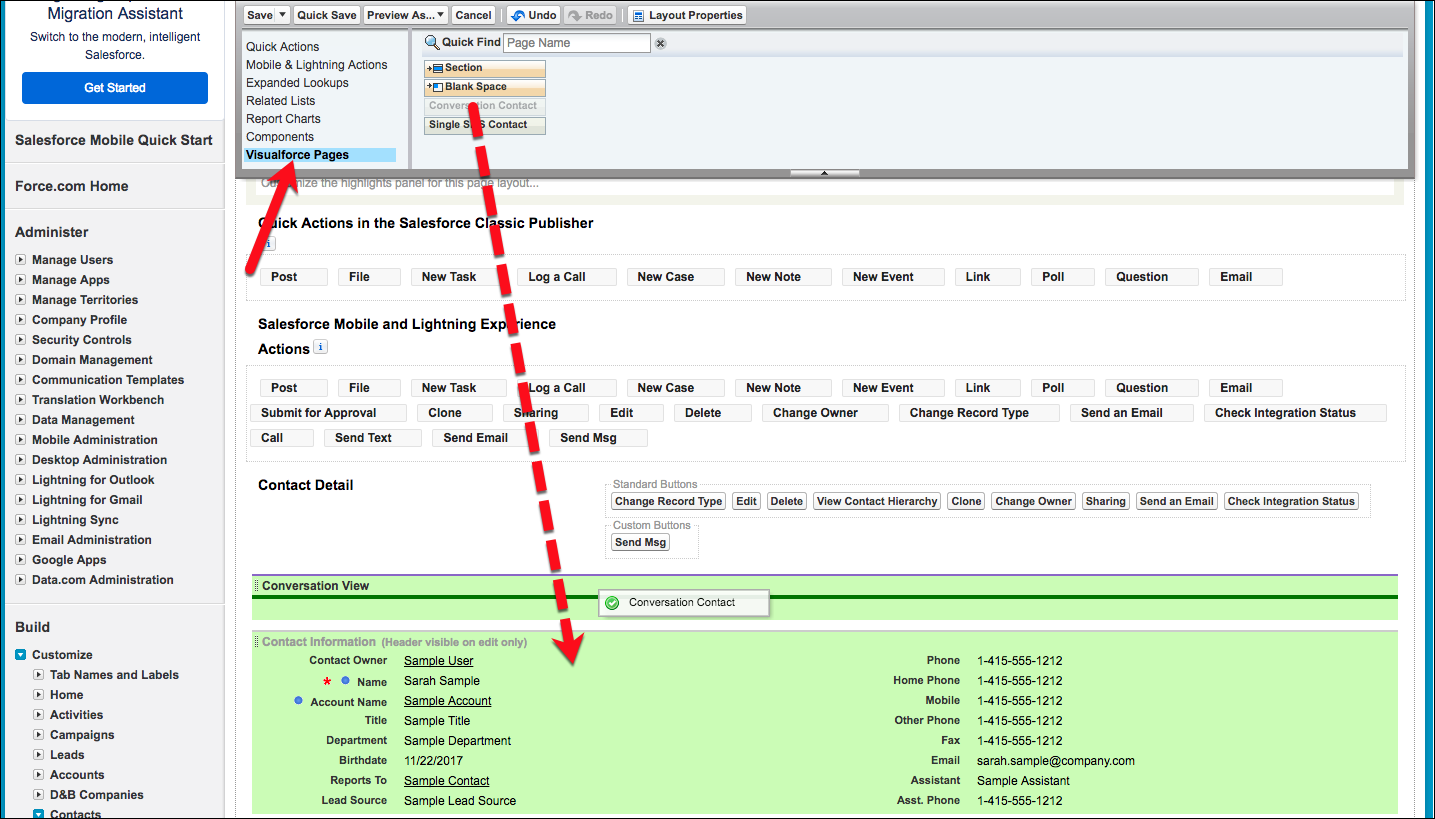Click the Section palette item icon
The width and height of the screenshot is (1435, 819).
(x=435, y=68)
